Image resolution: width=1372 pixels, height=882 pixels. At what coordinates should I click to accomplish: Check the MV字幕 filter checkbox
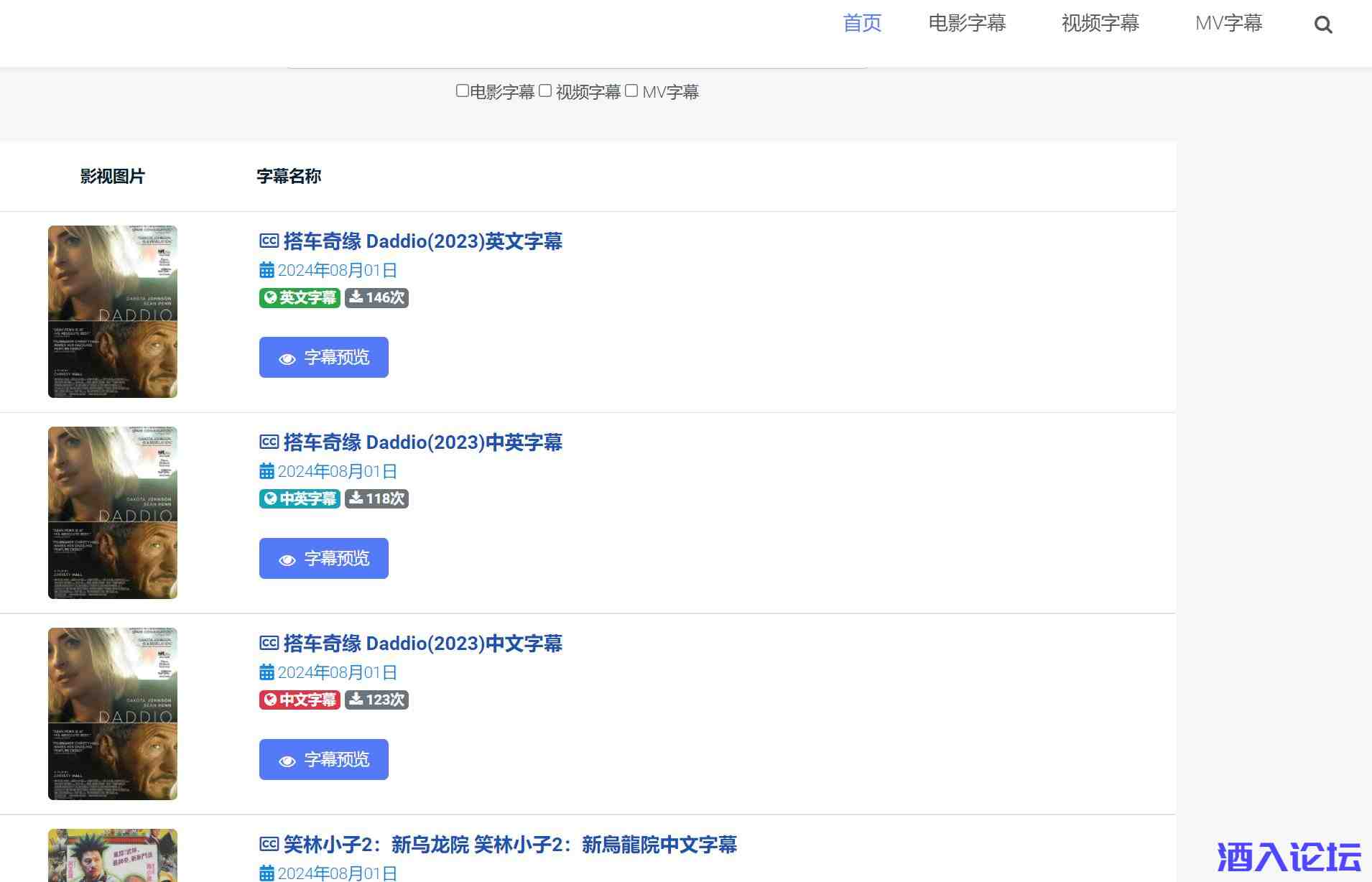631,90
